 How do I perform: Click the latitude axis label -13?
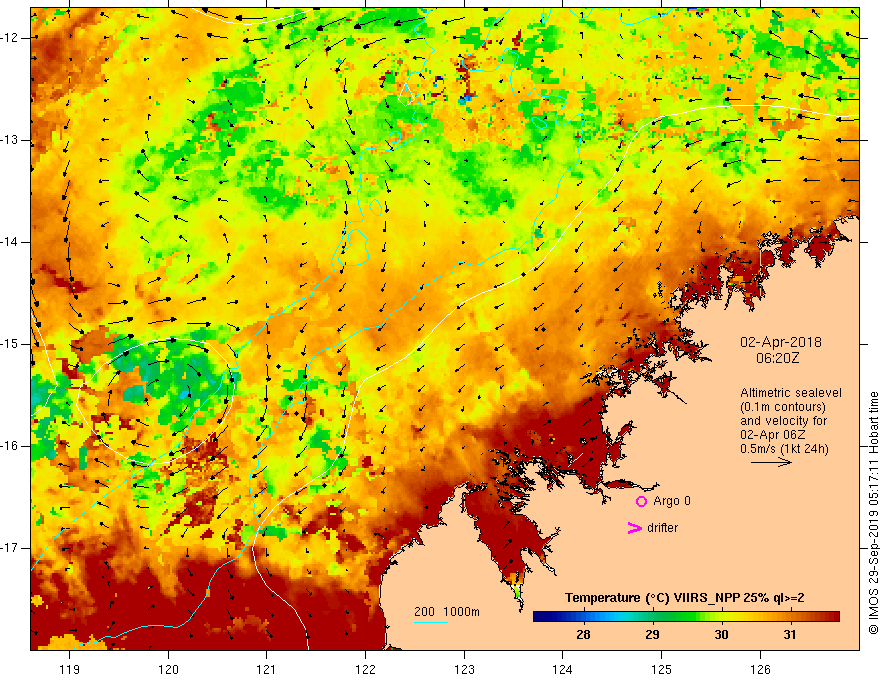tap(10, 140)
